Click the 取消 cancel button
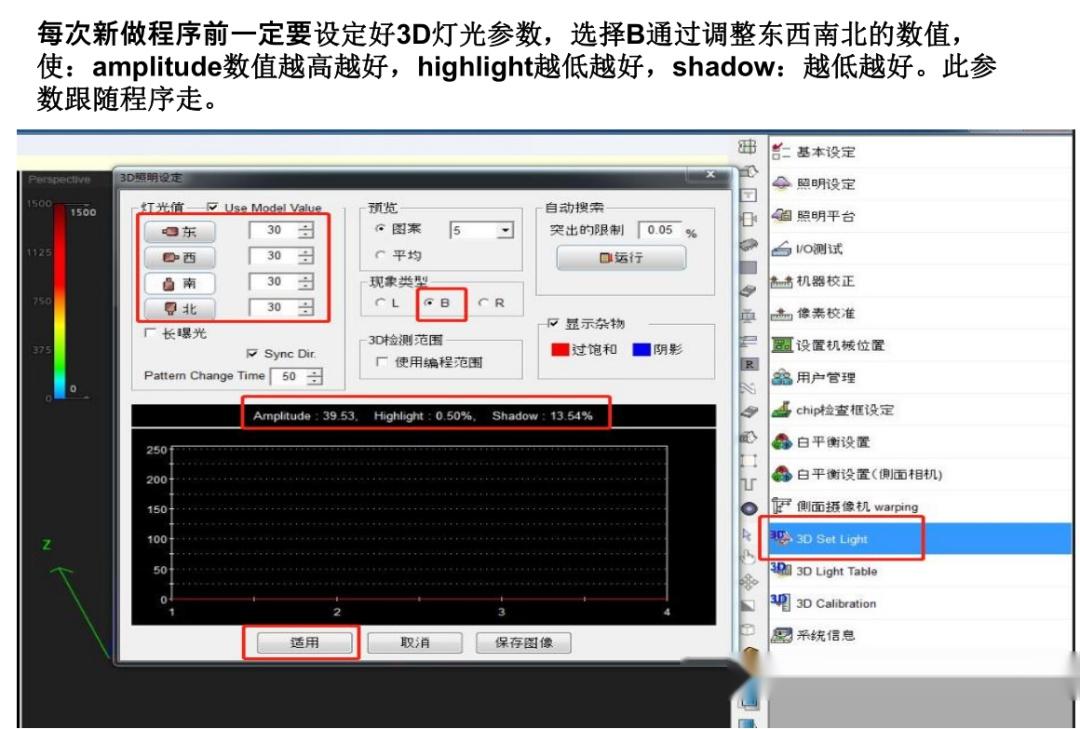This screenshot has width=1080, height=729. point(415,643)
